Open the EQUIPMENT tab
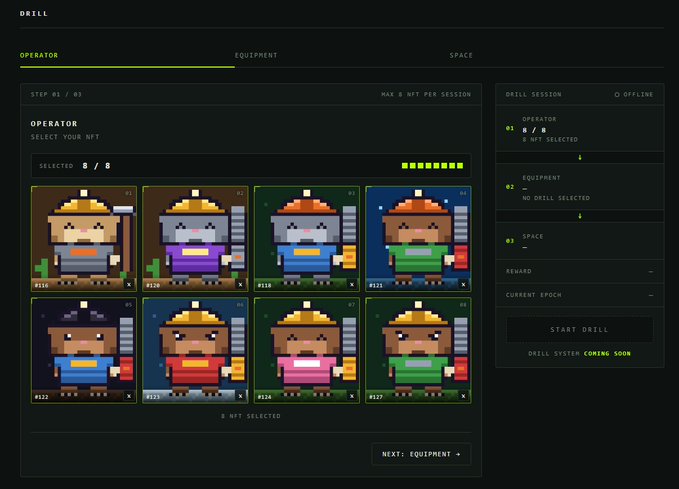Screen dimensions: 679x489 point(256,55)
